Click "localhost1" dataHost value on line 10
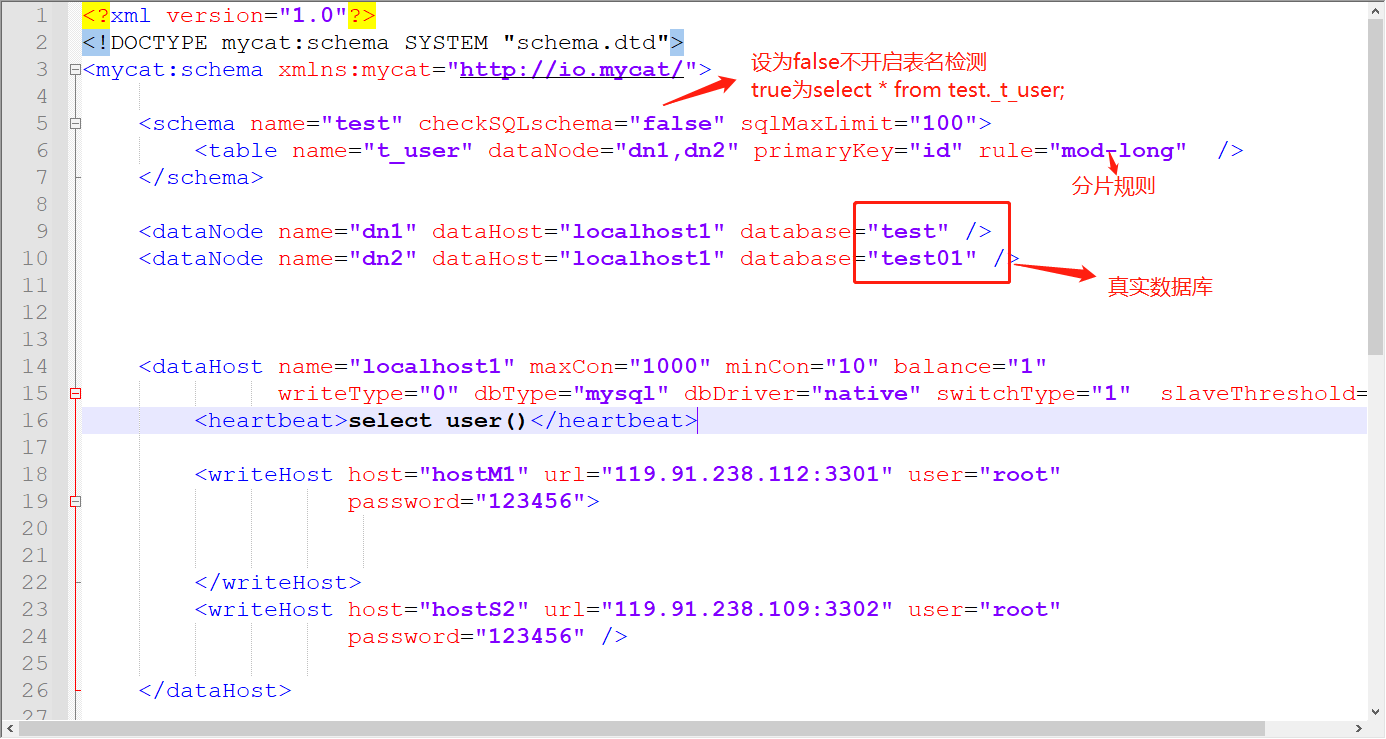 [x=642, y=259]
